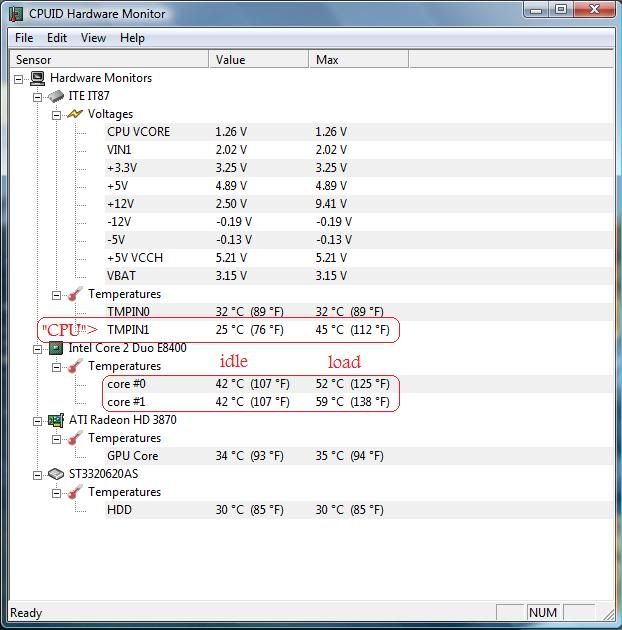Collapse the Intel Core 2 Duo E8400 node

pos(37,350)
